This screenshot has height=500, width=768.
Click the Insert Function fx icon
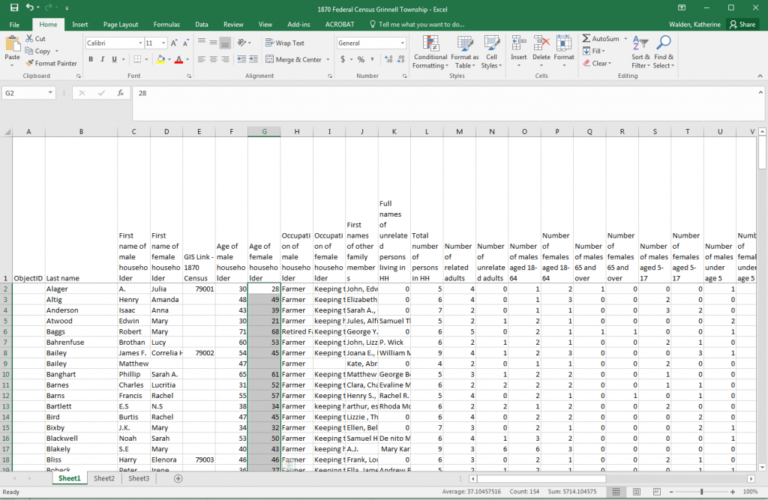120,93
